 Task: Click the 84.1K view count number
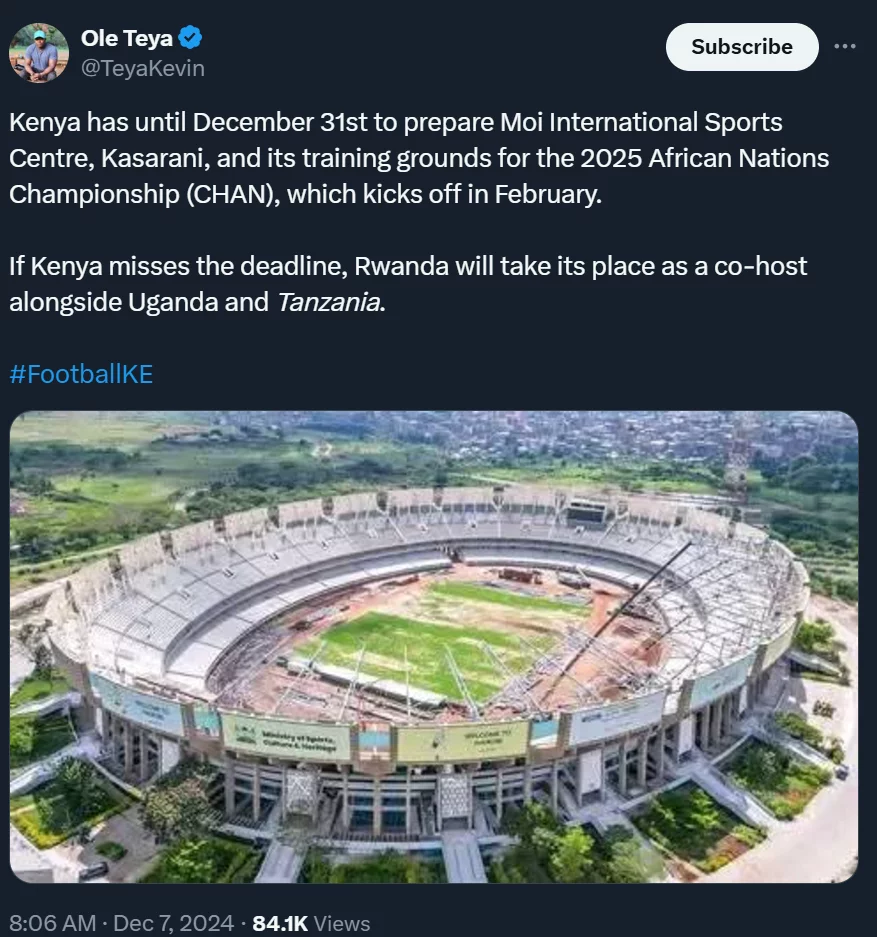pos(280,923)
